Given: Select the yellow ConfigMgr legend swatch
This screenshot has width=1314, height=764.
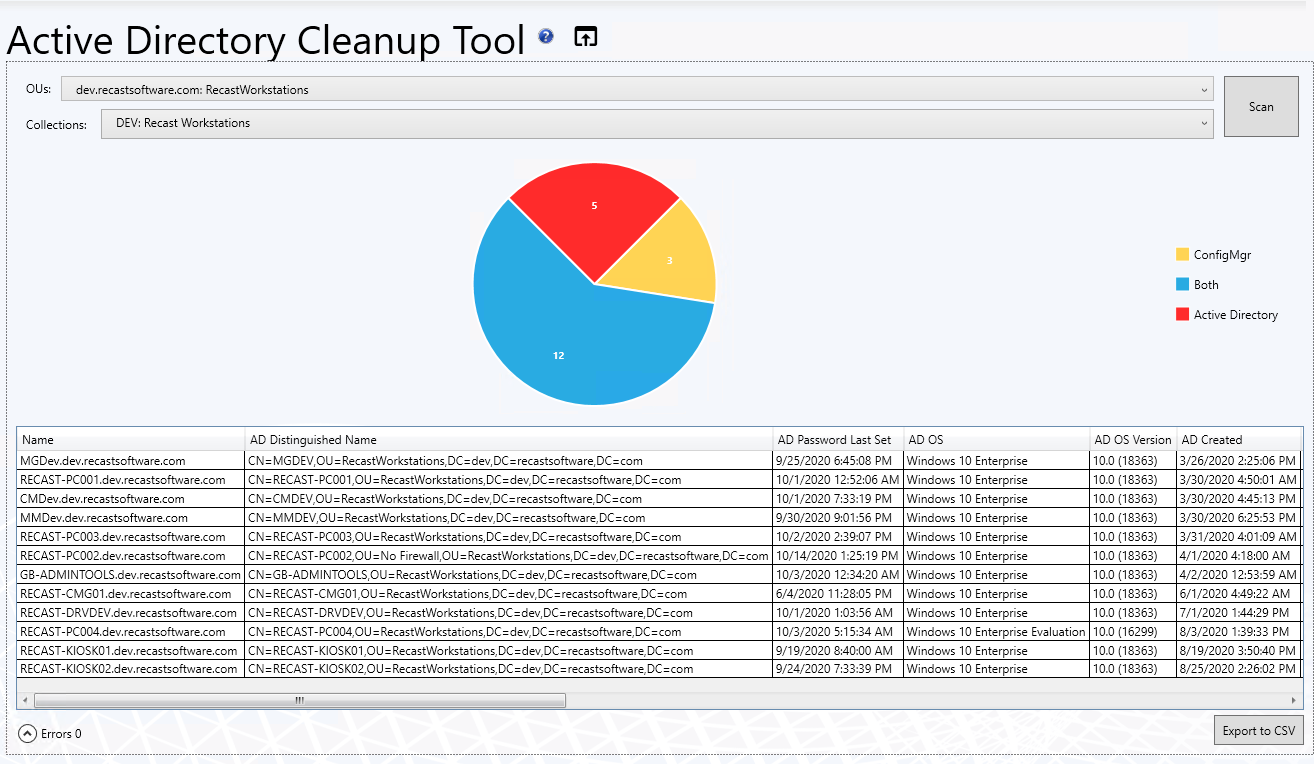Looking at the screenshot, I should click(1183, 255).
